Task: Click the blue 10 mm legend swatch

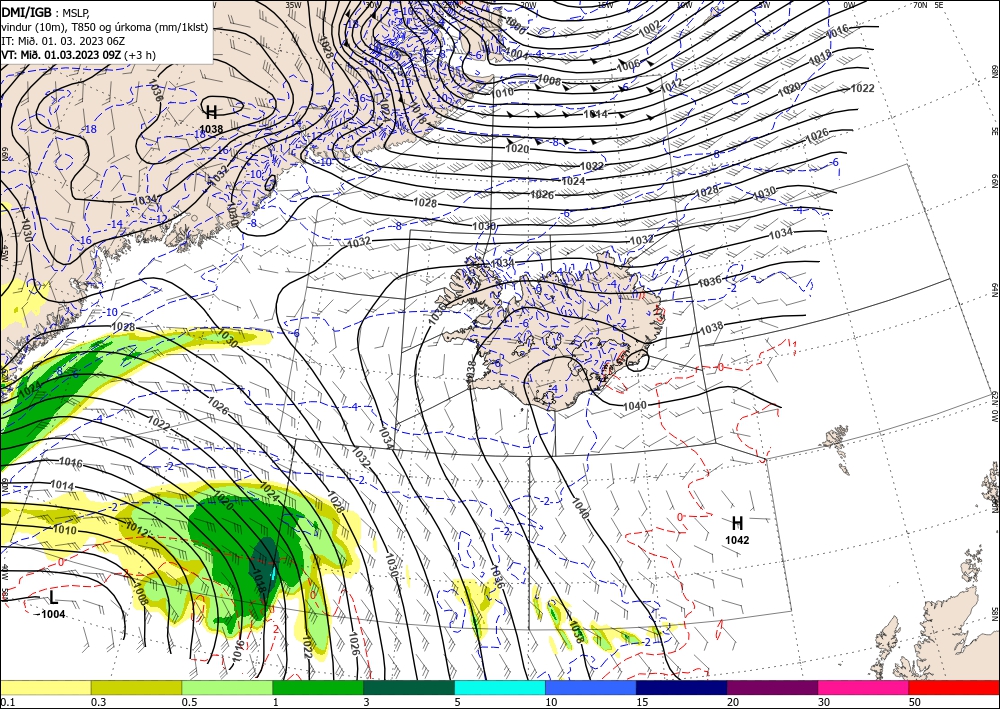Action: click(x=591, y=687)
